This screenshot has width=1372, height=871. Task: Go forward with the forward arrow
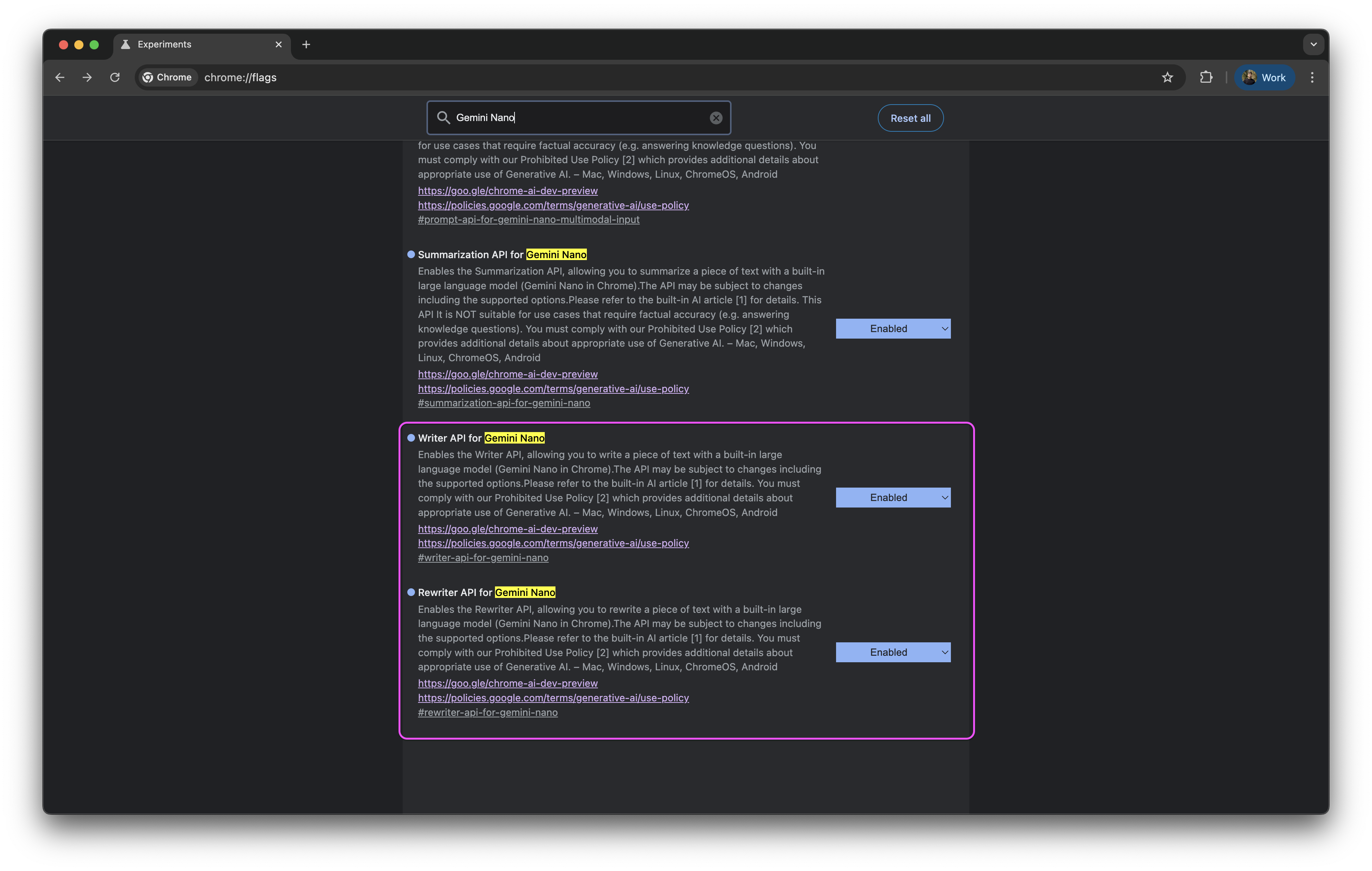[x=87, y=77]
